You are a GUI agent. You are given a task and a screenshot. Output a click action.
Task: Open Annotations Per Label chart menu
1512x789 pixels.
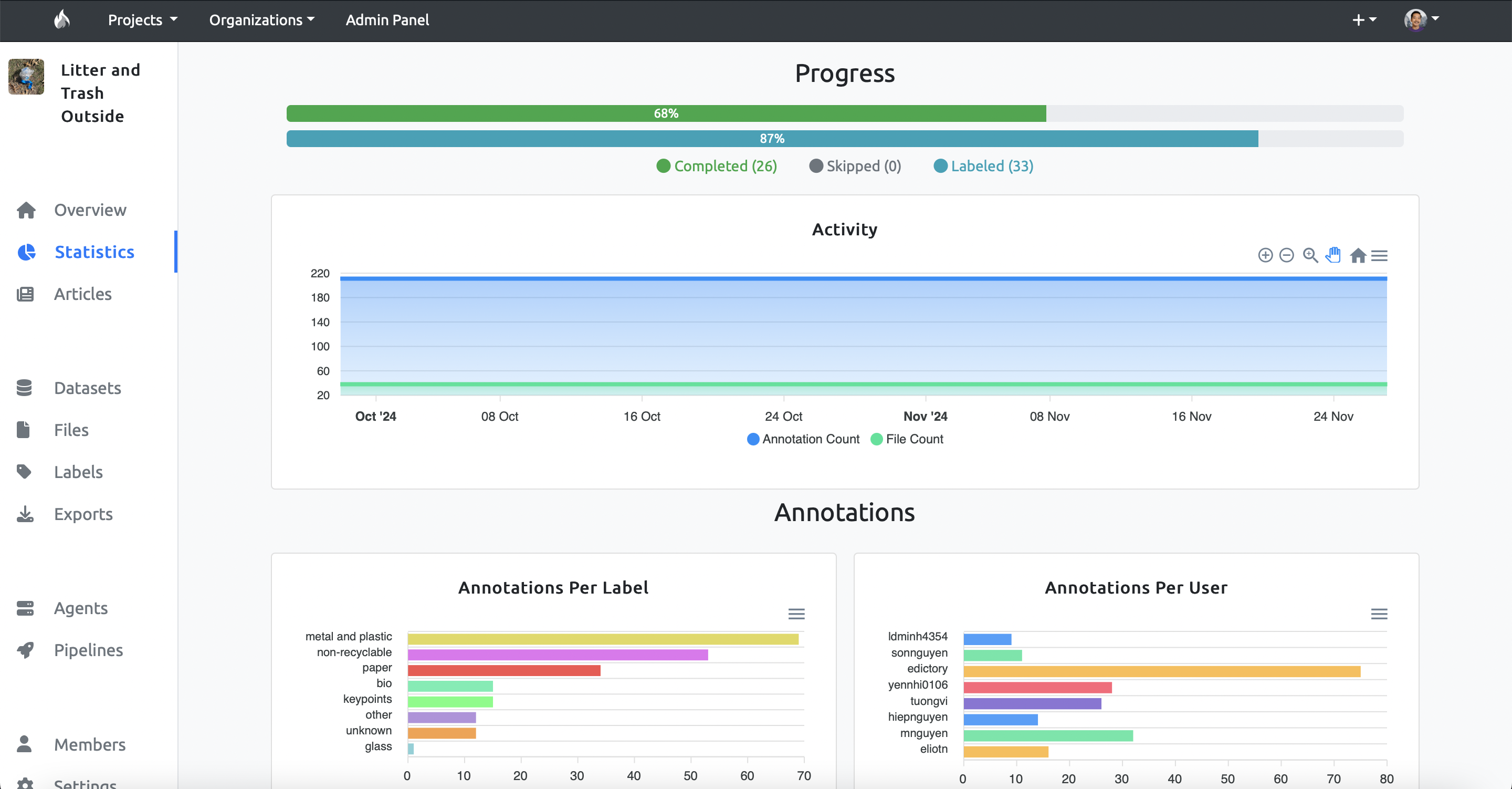pos(796,614)
